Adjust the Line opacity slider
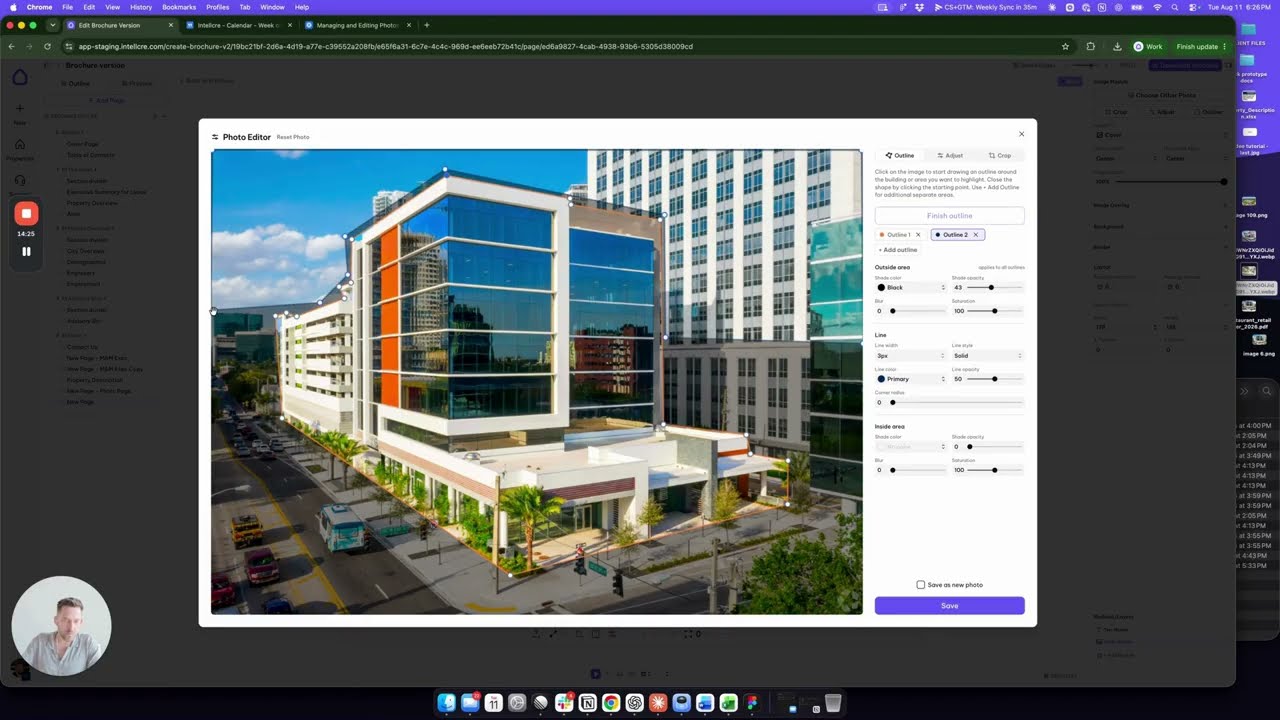The height and width of the screenshot is (720, 1280). [995, 379]
